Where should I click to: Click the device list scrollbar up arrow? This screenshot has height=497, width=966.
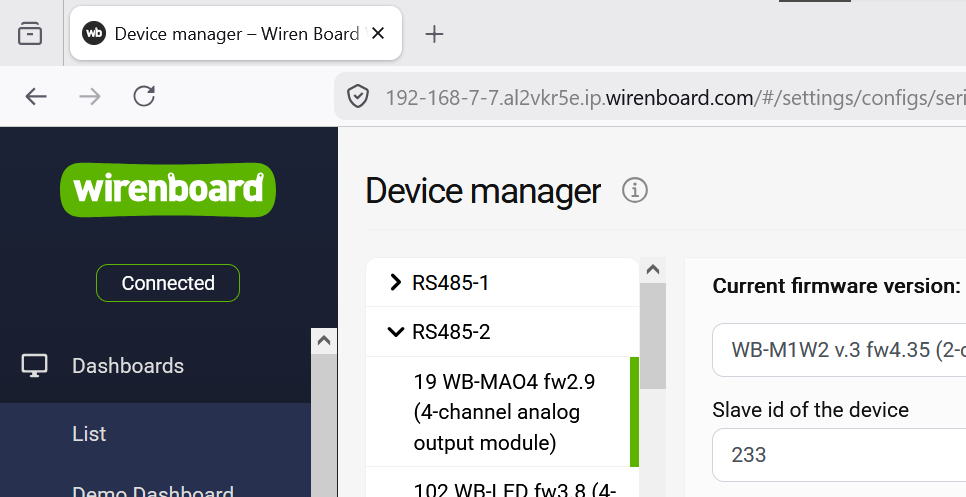(x=653, y=270)
